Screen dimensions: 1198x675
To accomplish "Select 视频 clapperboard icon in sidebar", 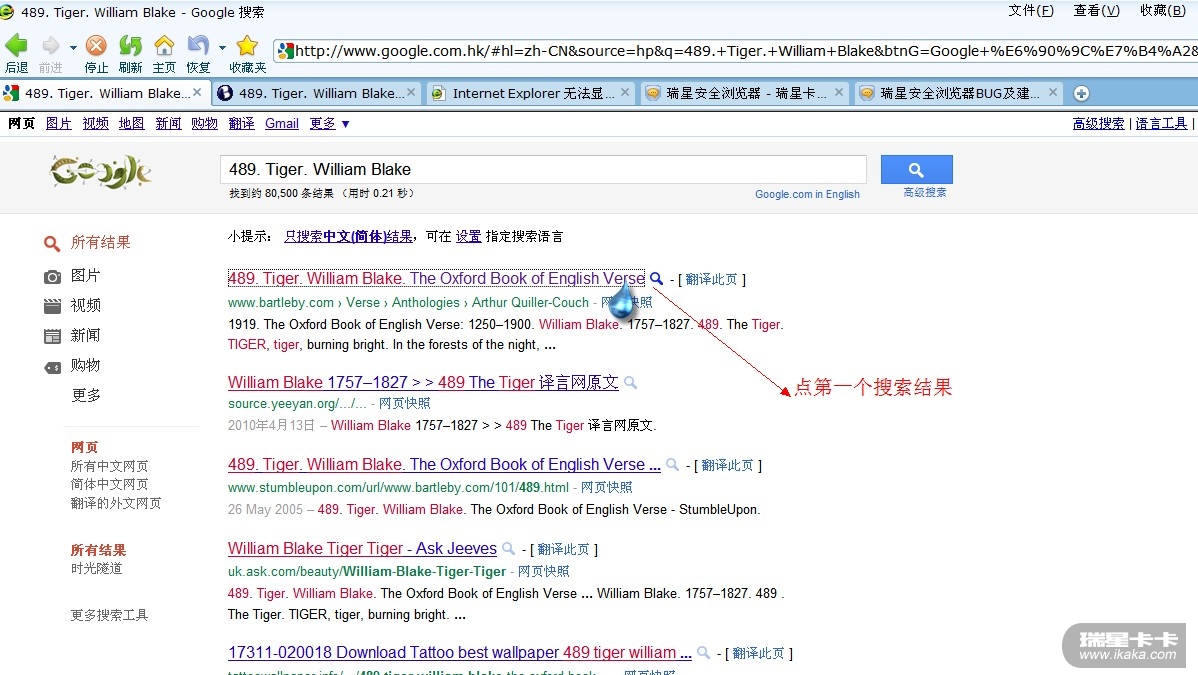I will click(53, 307).
